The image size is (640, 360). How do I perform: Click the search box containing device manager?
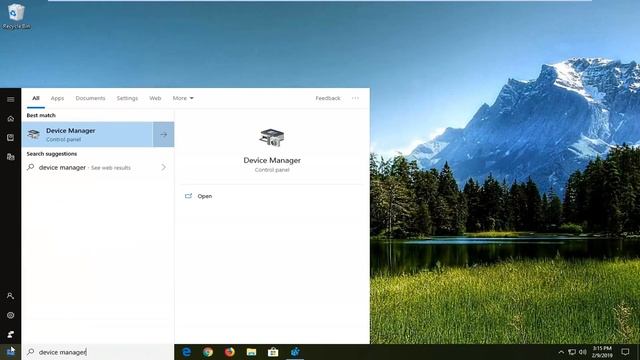[98, 352]
